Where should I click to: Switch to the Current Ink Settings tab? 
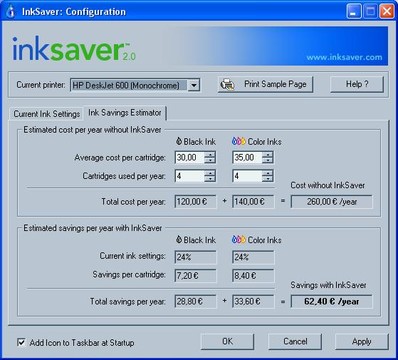[47, 114]
